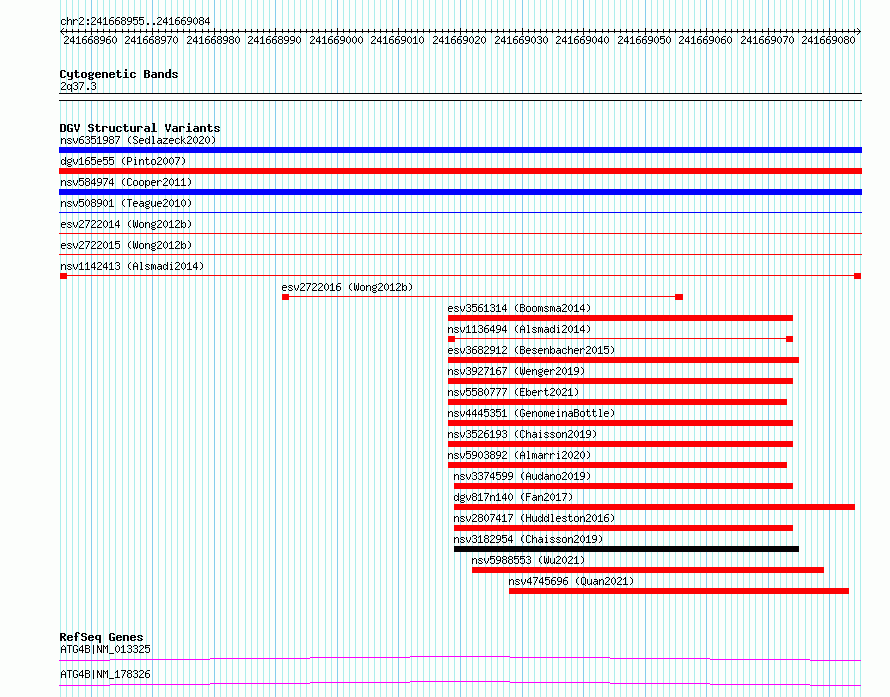Select esv3682912 (Besenbacher2015) label

click(x=531, y=350)
